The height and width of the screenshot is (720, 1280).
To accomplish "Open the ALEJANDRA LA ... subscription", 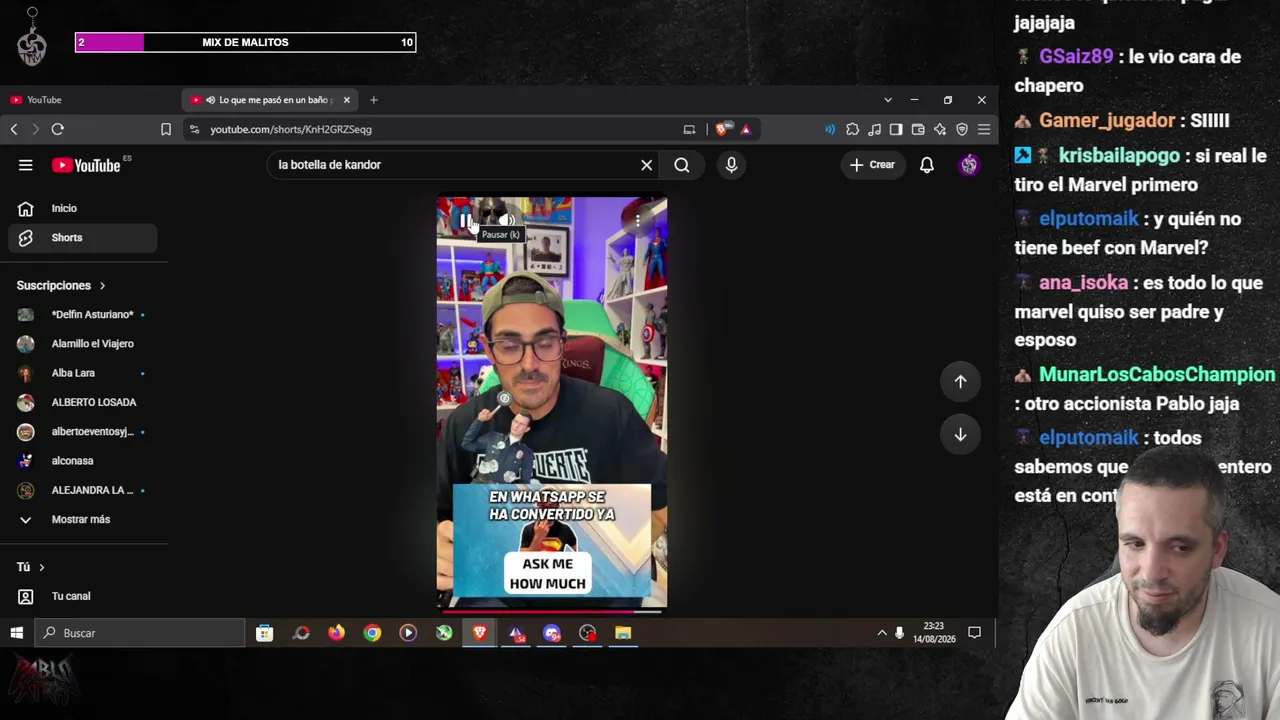I will click(x=84, y=490).
